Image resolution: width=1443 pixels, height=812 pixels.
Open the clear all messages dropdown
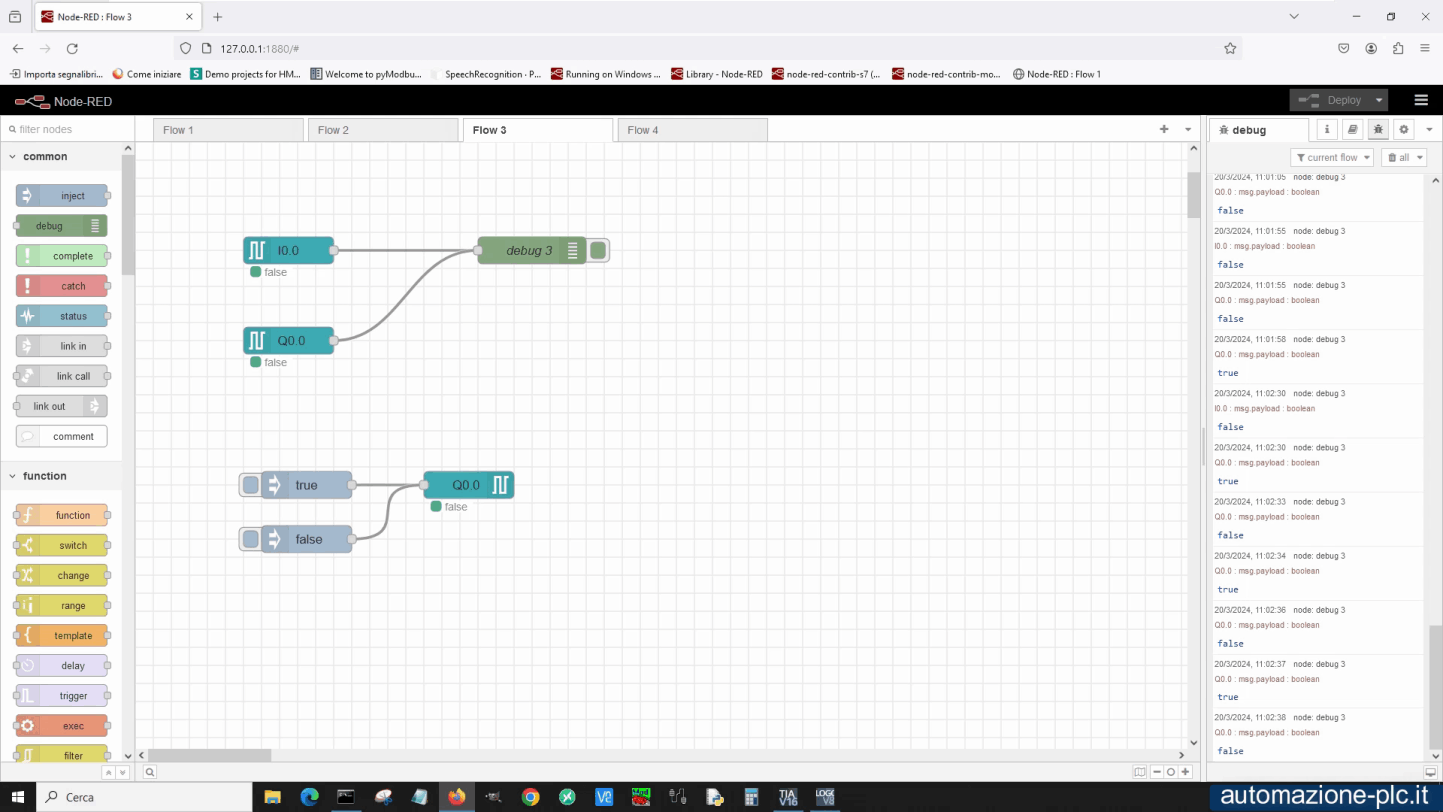(x=1404, y=157)
